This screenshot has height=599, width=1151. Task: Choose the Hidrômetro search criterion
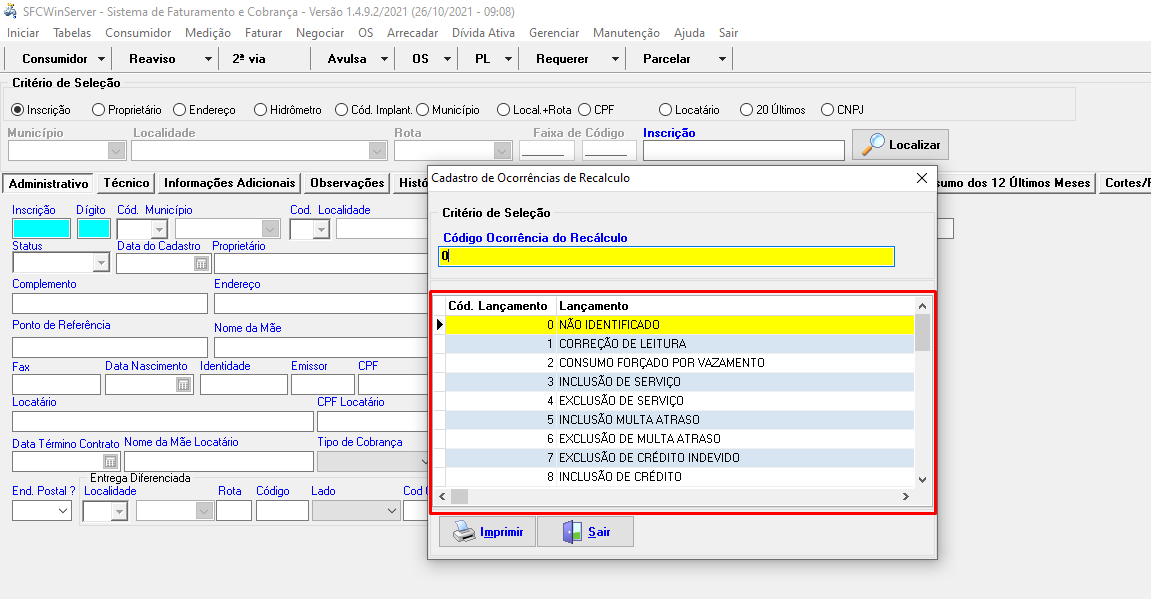260,110
